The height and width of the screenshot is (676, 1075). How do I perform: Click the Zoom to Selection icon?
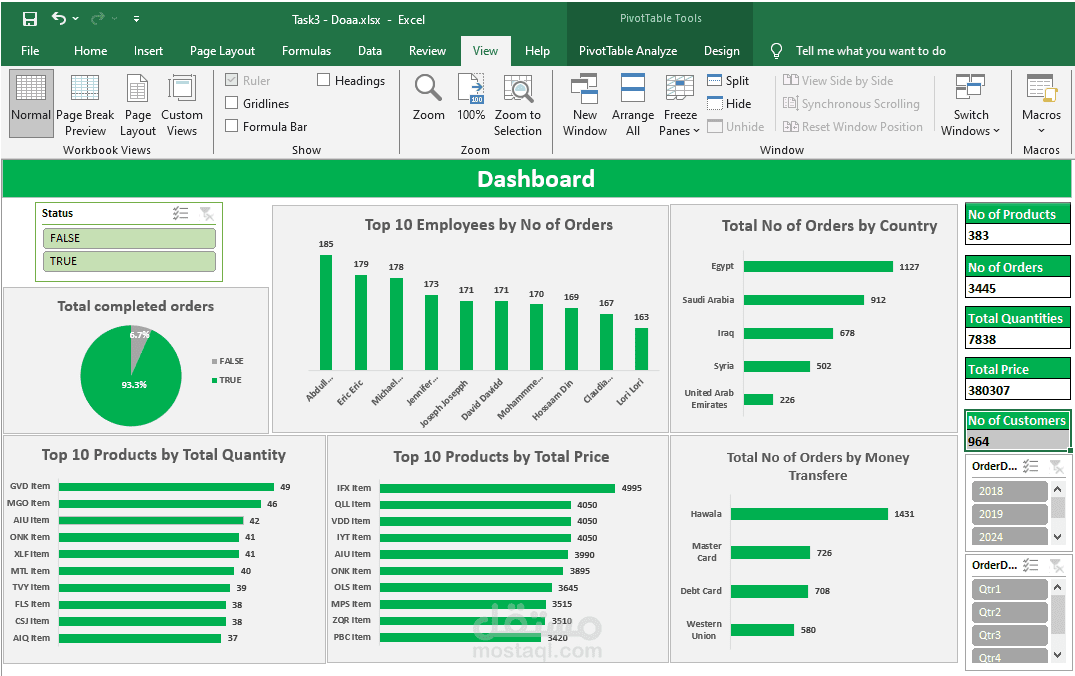pyautogui.click(x=518, y=100)
